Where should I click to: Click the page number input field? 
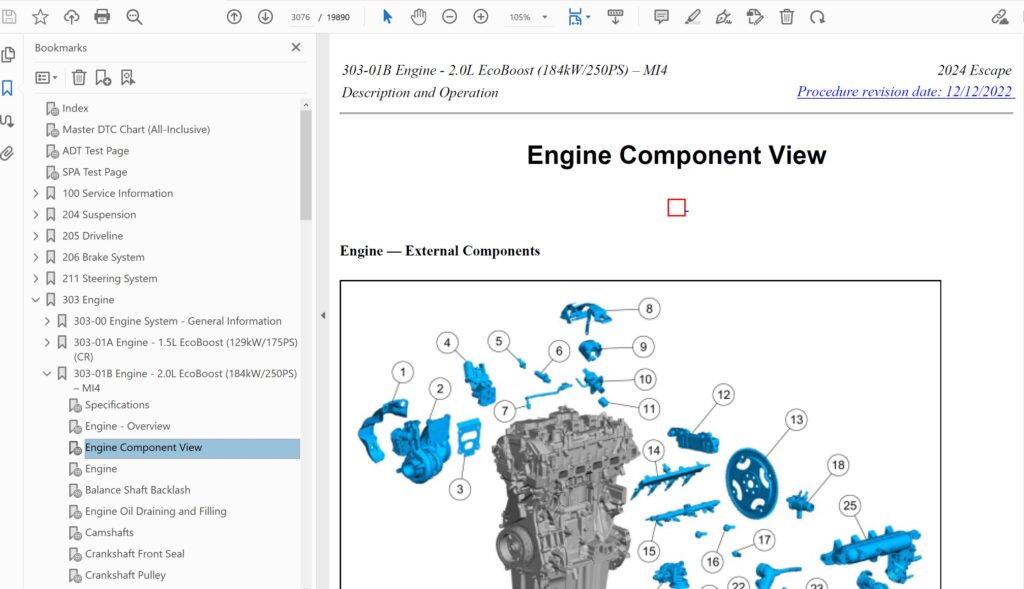300,17
